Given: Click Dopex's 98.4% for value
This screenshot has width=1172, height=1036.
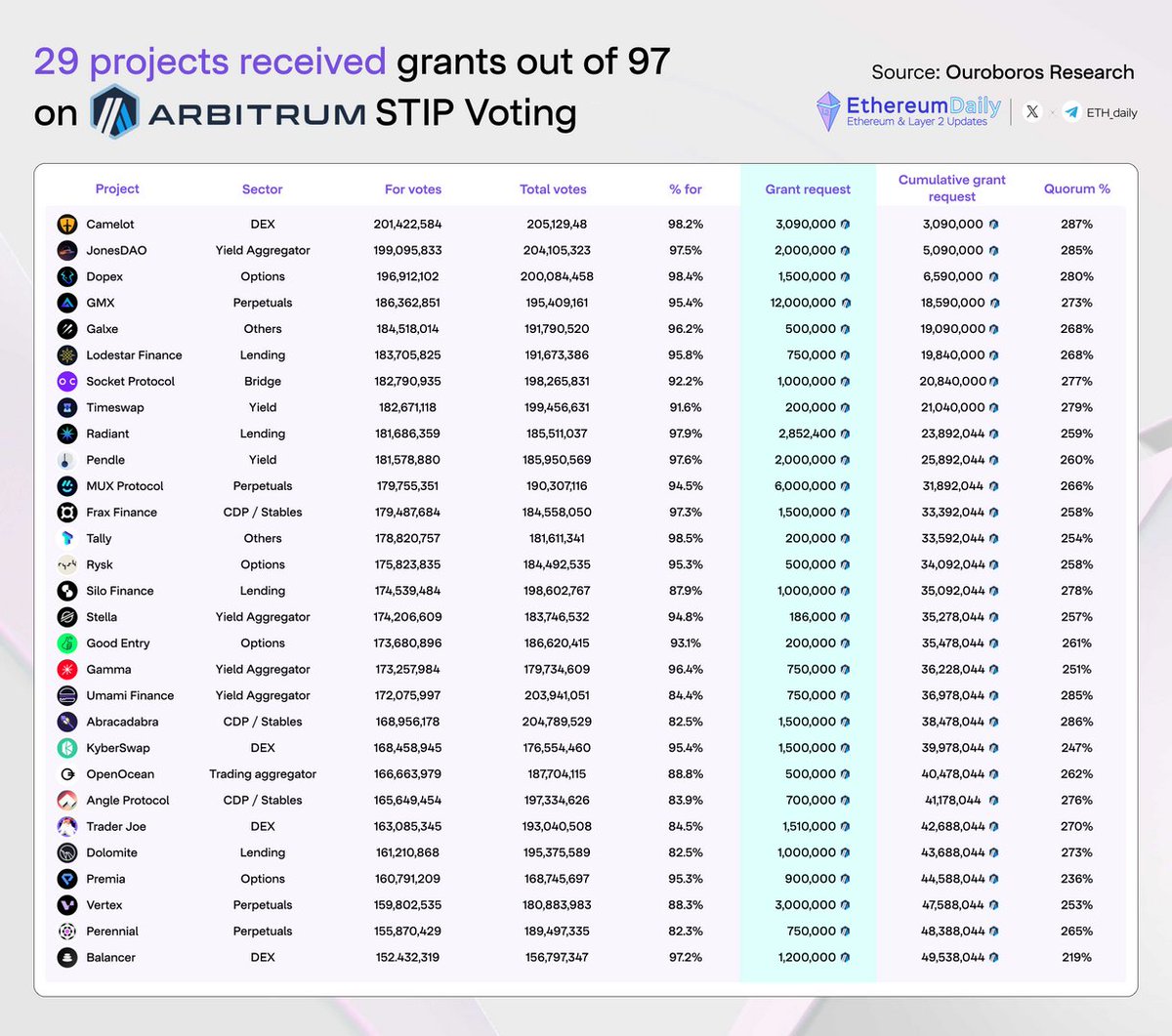Looking at the screenshot, I should (686, 277).
